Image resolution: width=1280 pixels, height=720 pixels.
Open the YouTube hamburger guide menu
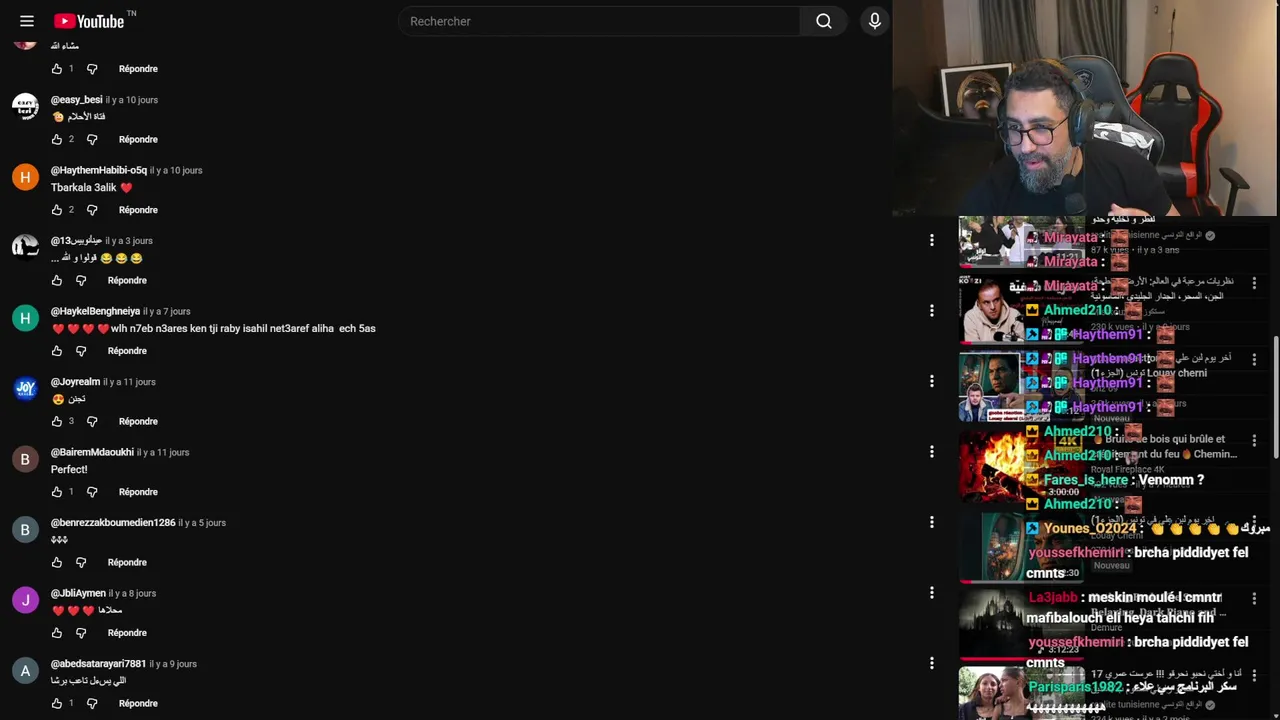[x=27, y=21]
